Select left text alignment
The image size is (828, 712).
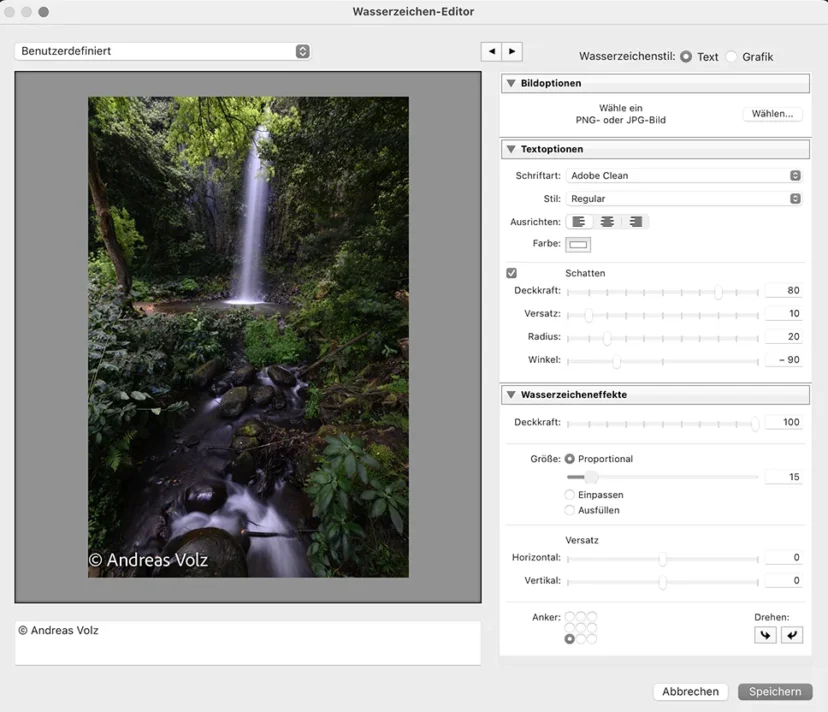pyautogui.click(x=579, y=221)
